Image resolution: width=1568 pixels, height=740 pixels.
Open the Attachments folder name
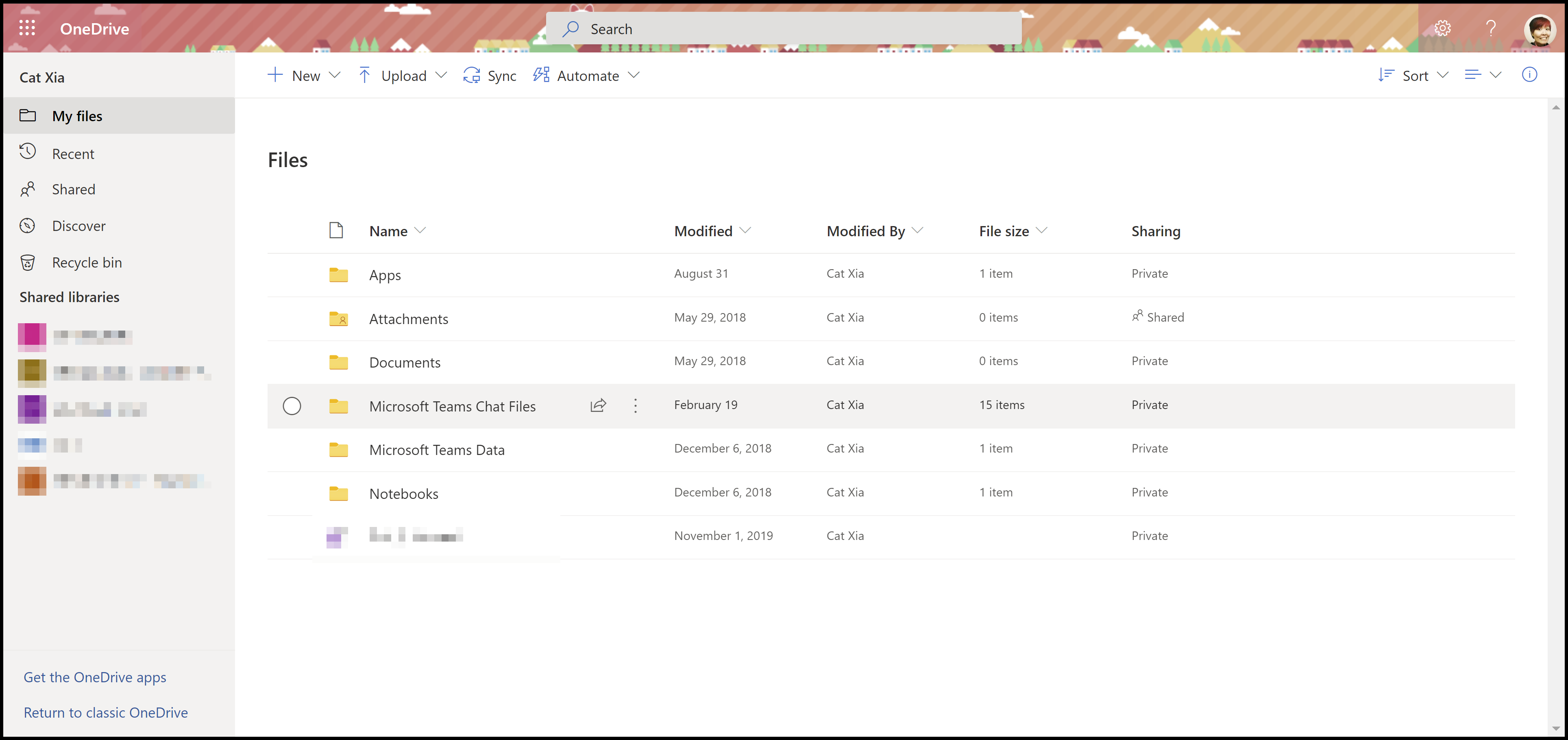coord(408,319)
